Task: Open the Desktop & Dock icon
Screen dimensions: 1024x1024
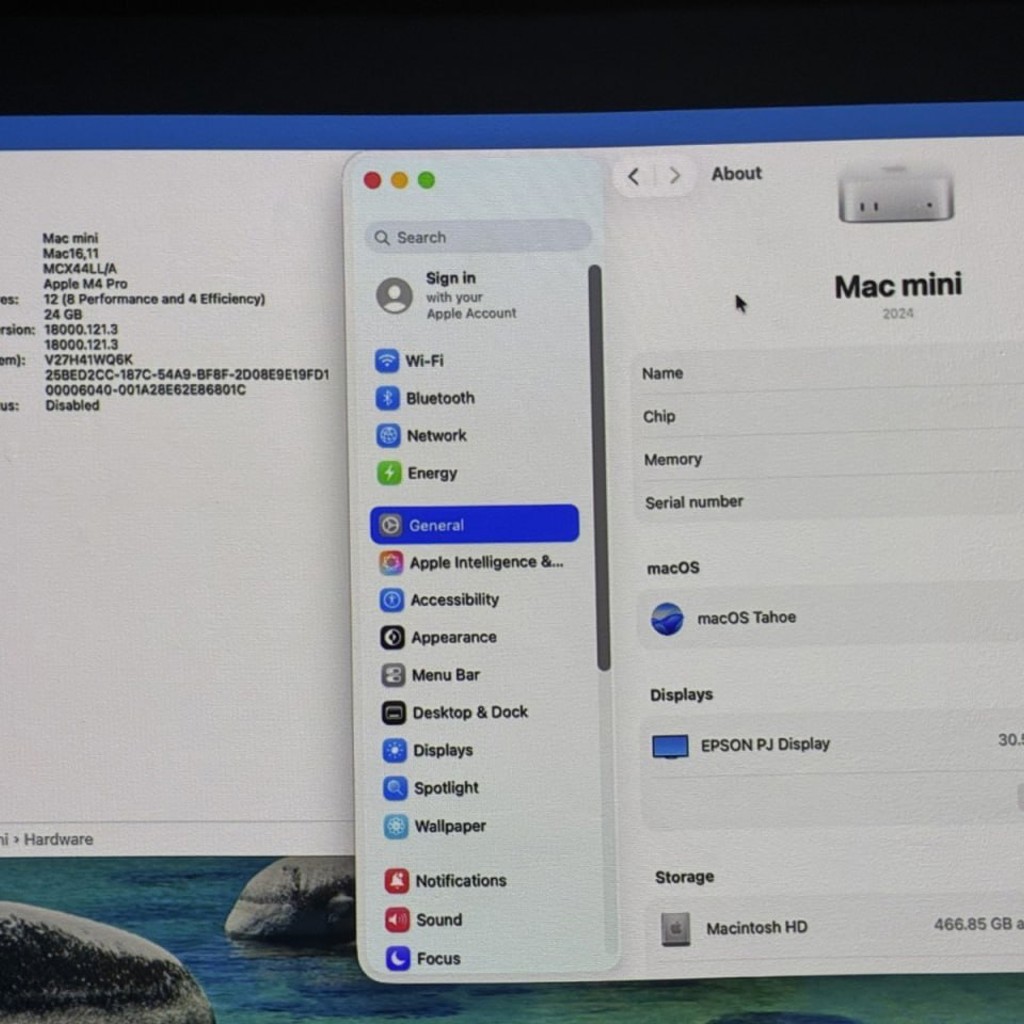Action: (394, 712)
